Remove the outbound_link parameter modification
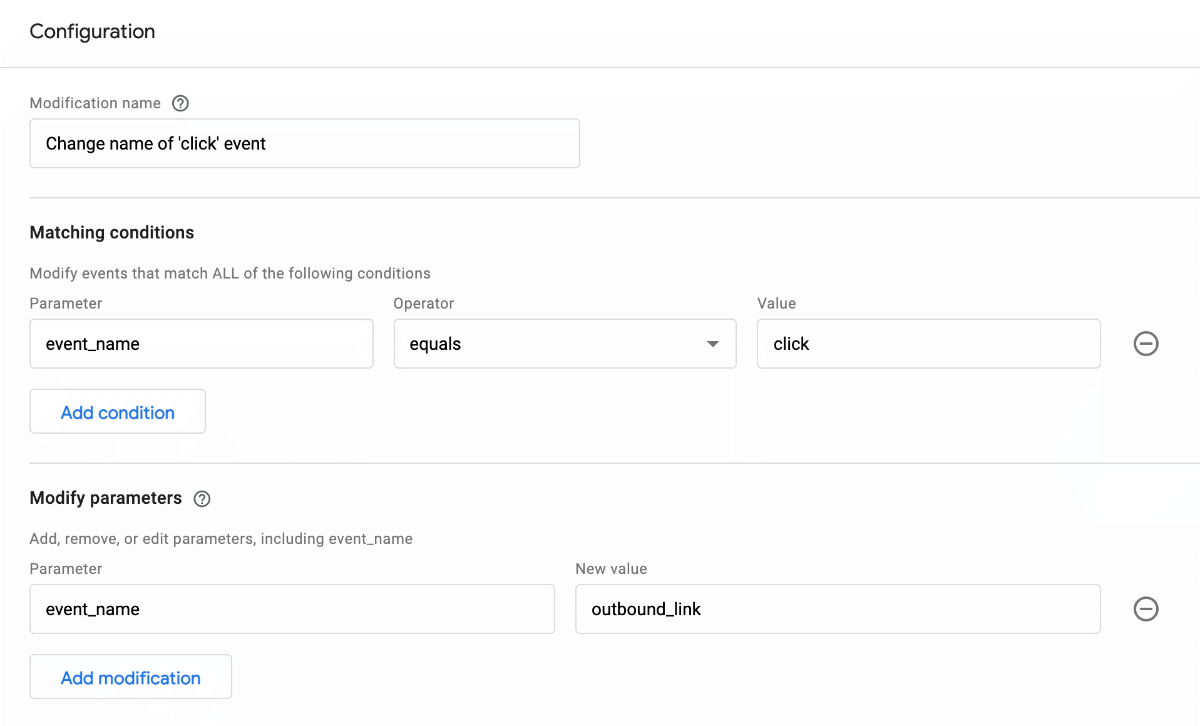Viewport: 1200px width, 726px height. 1146,609
